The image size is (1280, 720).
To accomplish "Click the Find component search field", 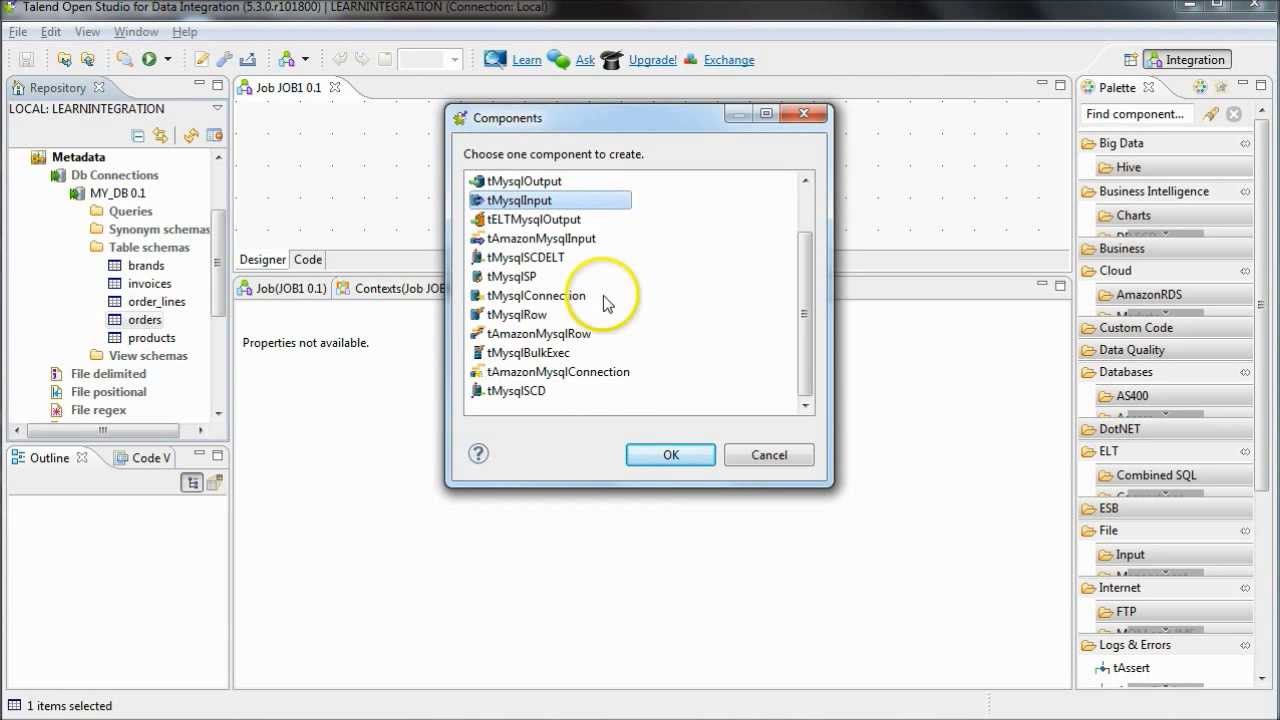I will pos(1138,114).
